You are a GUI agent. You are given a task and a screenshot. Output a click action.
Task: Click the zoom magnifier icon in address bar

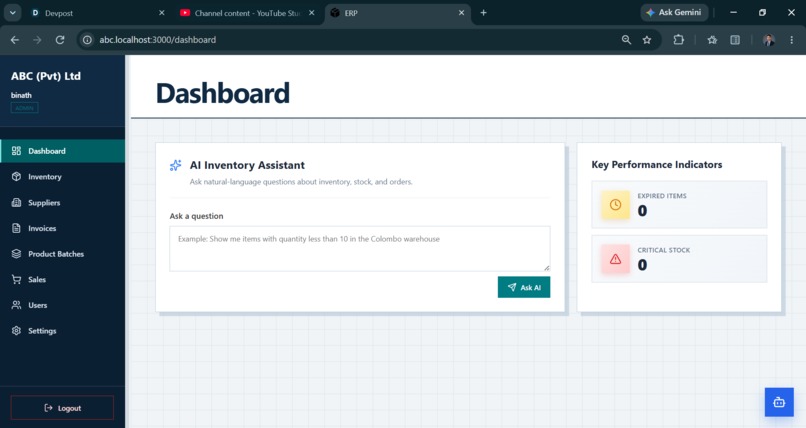[x=626, y=40]
